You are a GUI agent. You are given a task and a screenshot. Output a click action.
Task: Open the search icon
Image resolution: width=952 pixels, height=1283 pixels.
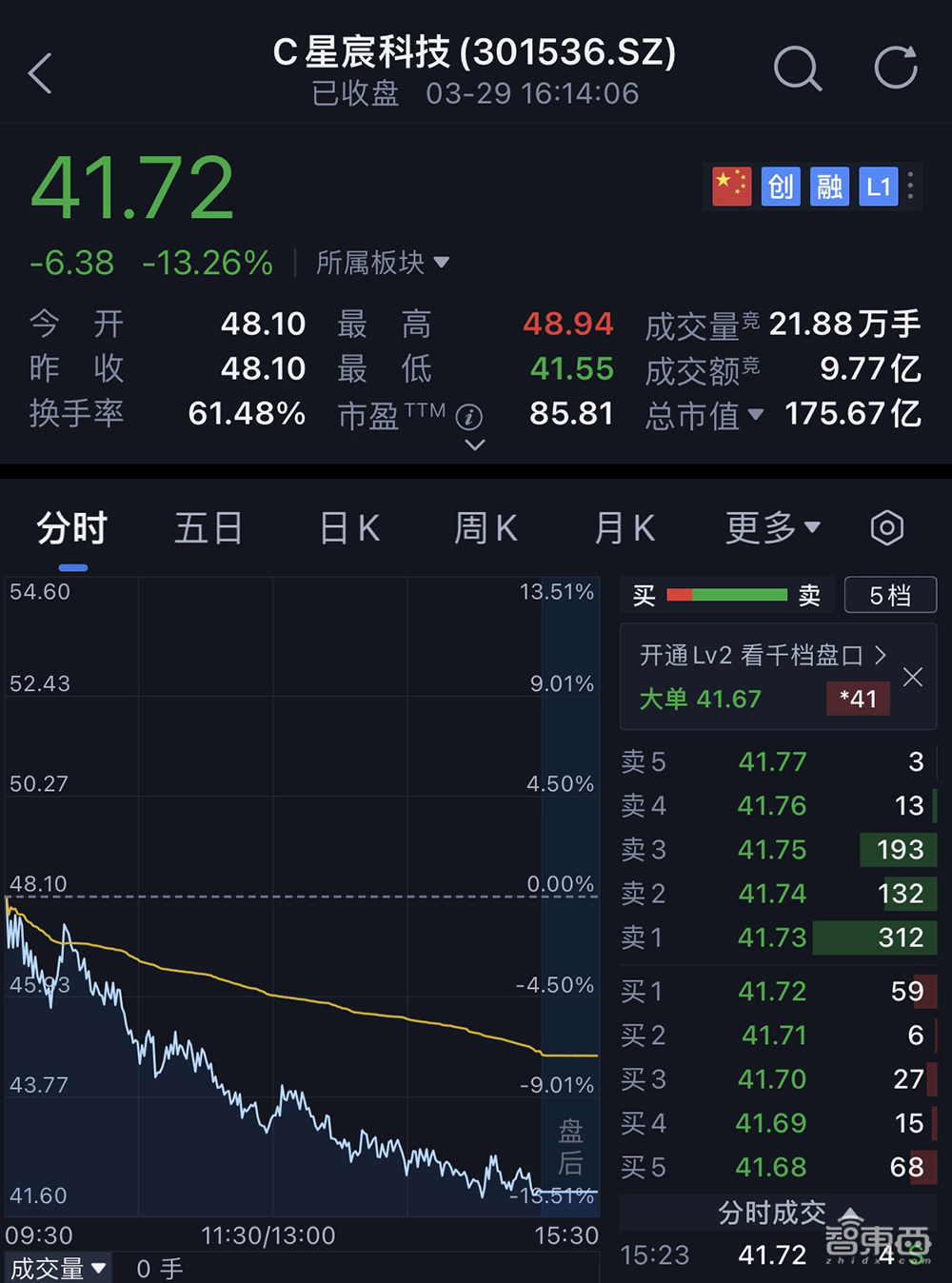pos(798,69)
